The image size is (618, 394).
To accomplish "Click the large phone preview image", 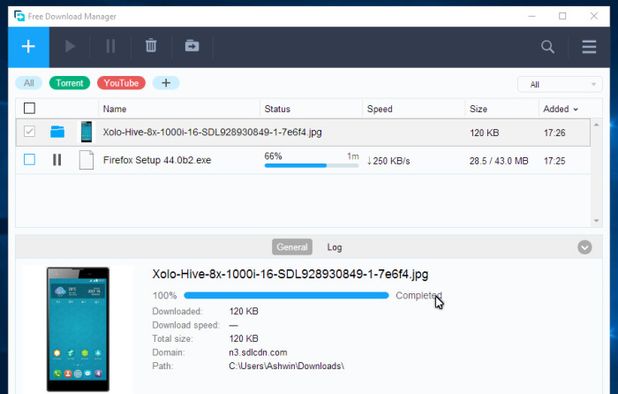I will (78, 329).
